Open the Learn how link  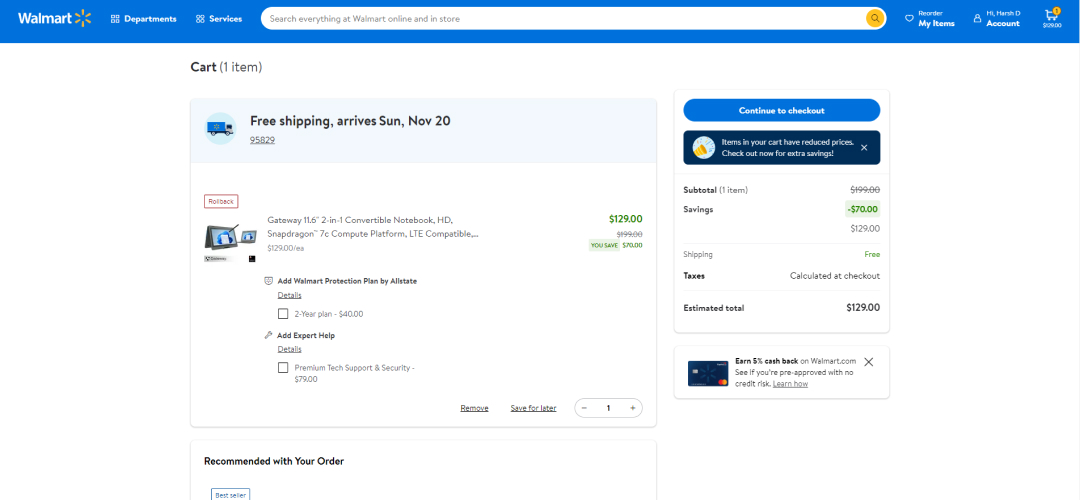[x=790, y=384]
